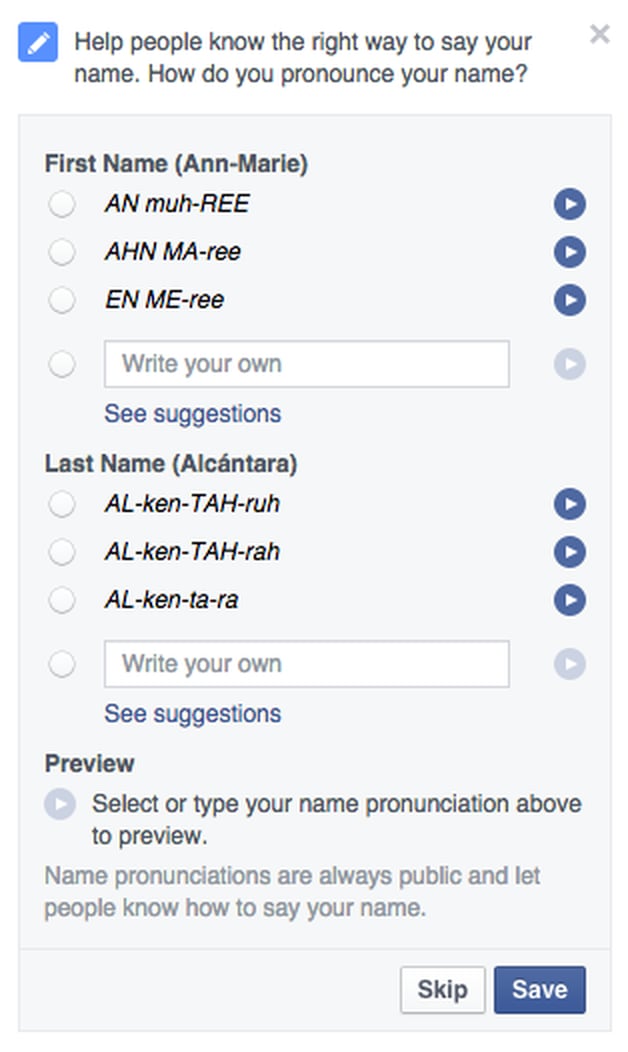Screen dimensions: 628x1052
Task: Play the EN ME-ree pronunciation audio
Action: tap(570, 300)
